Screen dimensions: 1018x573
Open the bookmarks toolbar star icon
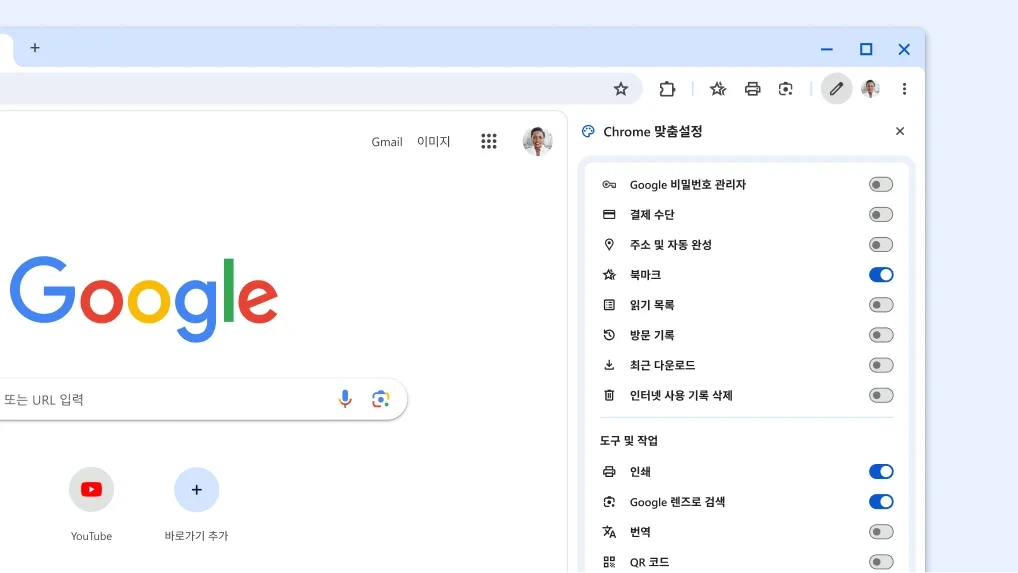click(x=717, y=89)
